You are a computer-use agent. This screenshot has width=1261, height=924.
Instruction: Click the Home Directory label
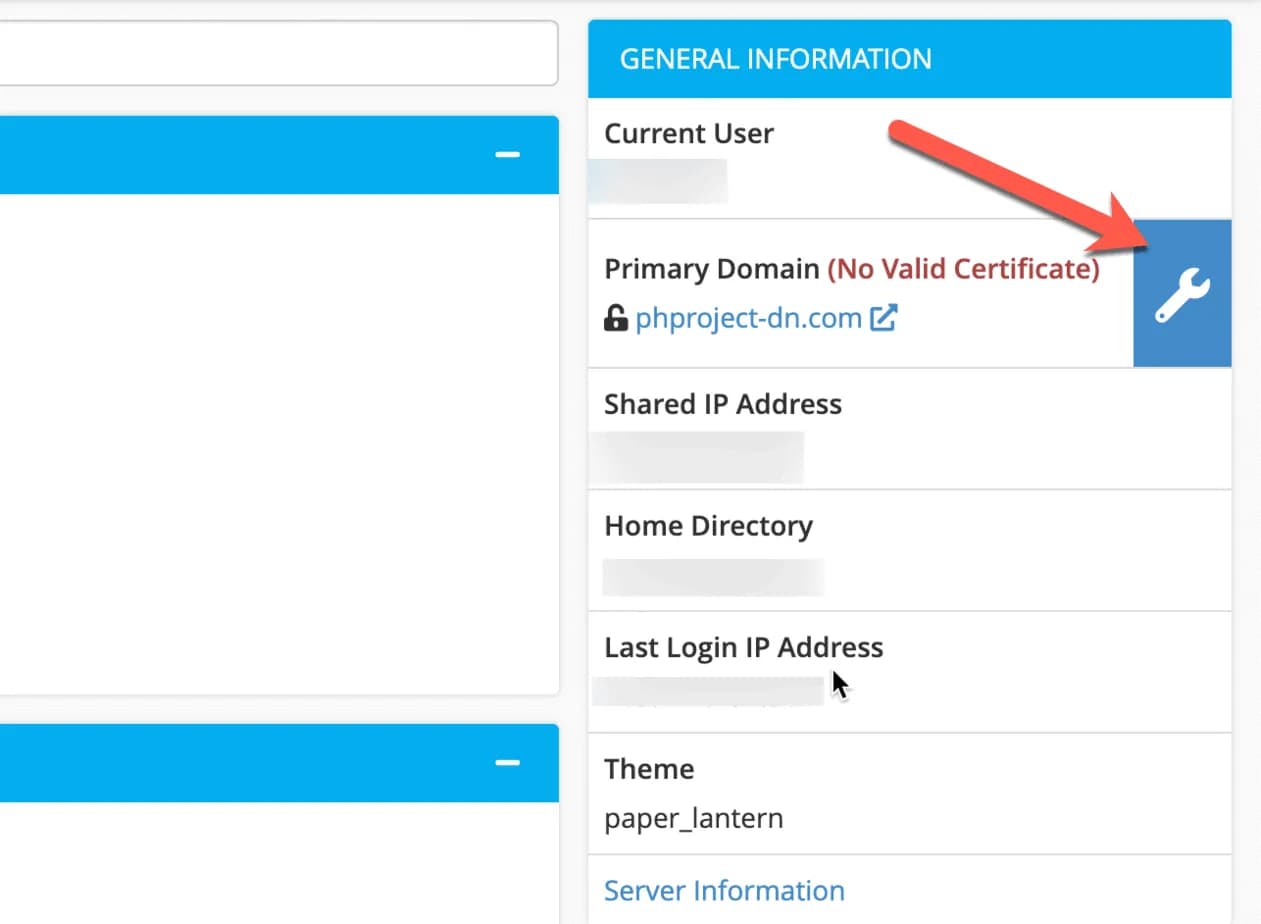tap(708, 526)
